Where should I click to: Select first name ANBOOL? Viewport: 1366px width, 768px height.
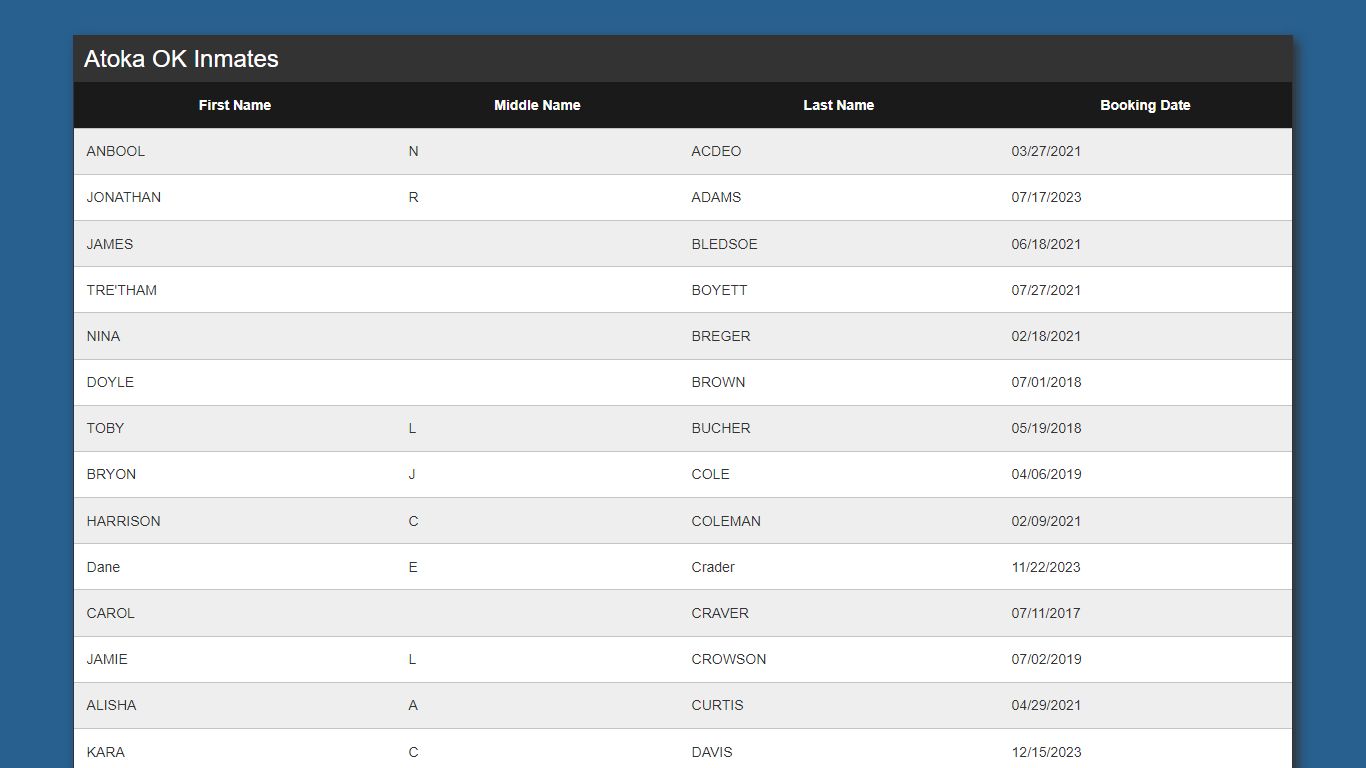pos(116,151)
